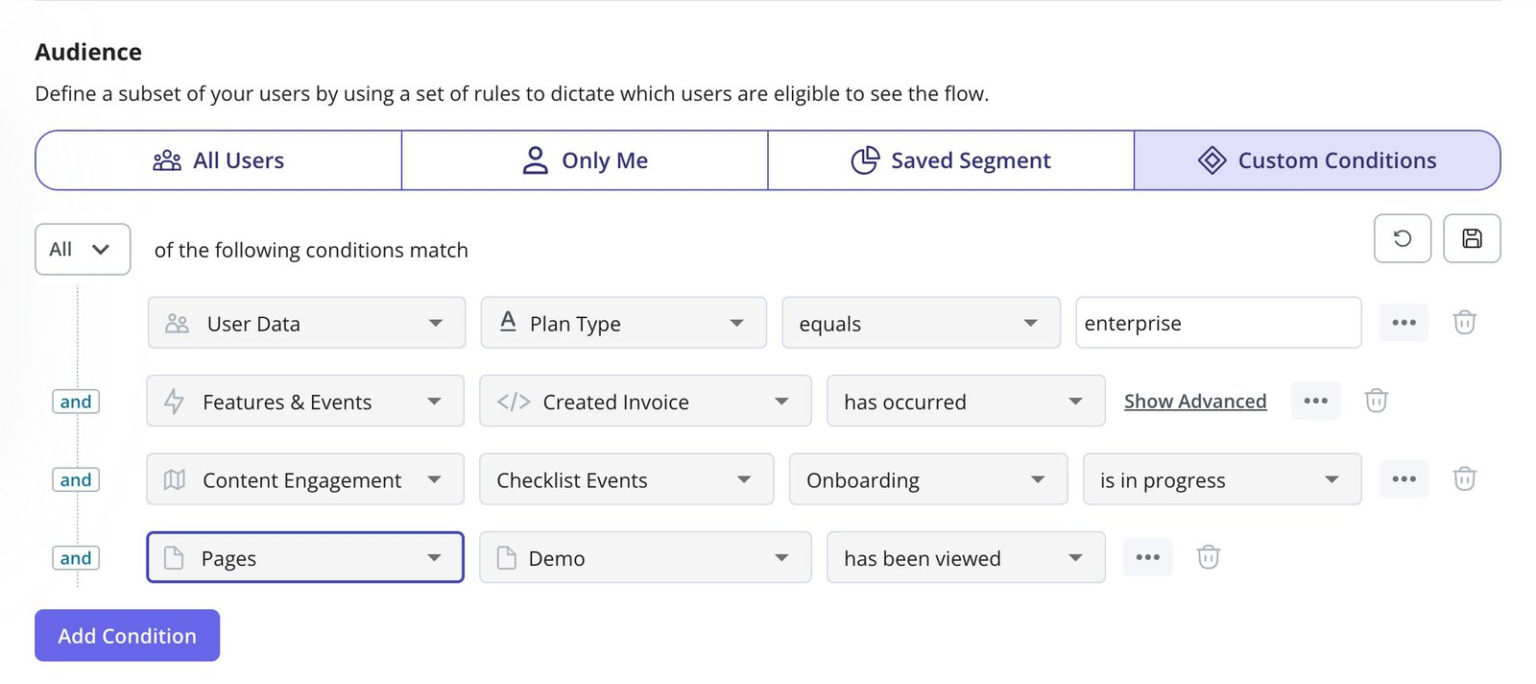Click the Show Advanced link

[x=1194, y=401]
